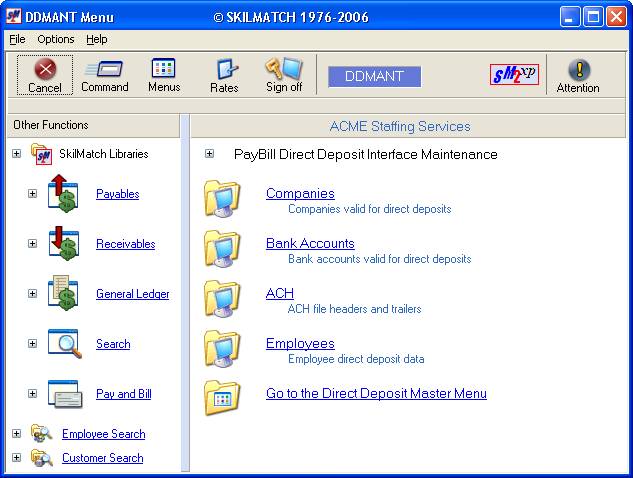
Task: Expand the SkilMatch Libraries node
Action: 16,153
